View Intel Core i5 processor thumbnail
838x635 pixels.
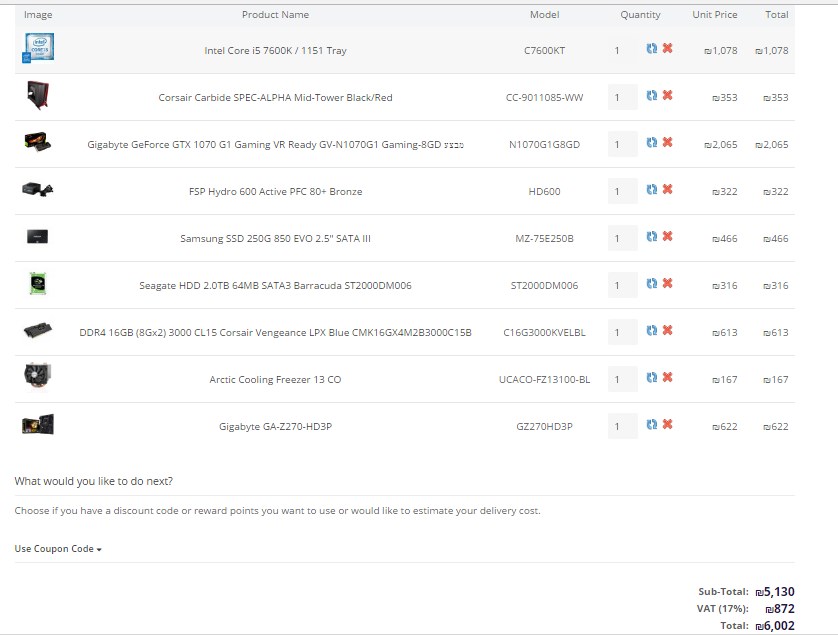(38, 48)
